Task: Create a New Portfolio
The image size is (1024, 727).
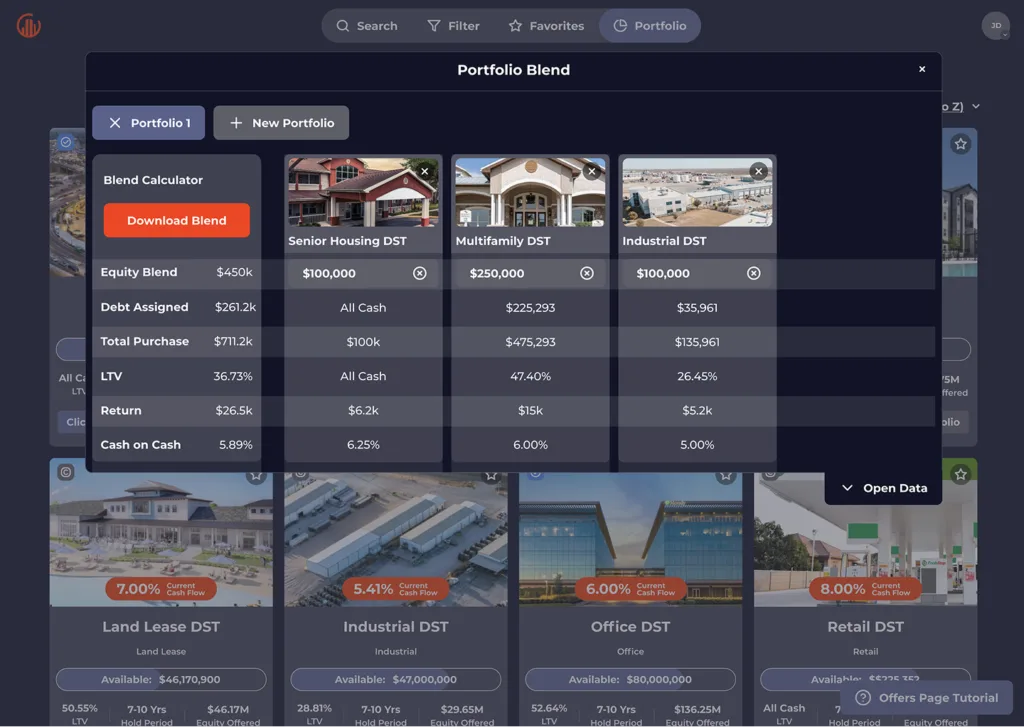Action: click(x=281, y=123)
